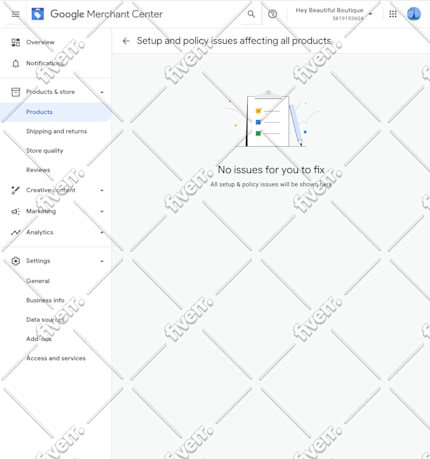Click the Analytics label
Screen dimensions: 430x459
point(40,232)
